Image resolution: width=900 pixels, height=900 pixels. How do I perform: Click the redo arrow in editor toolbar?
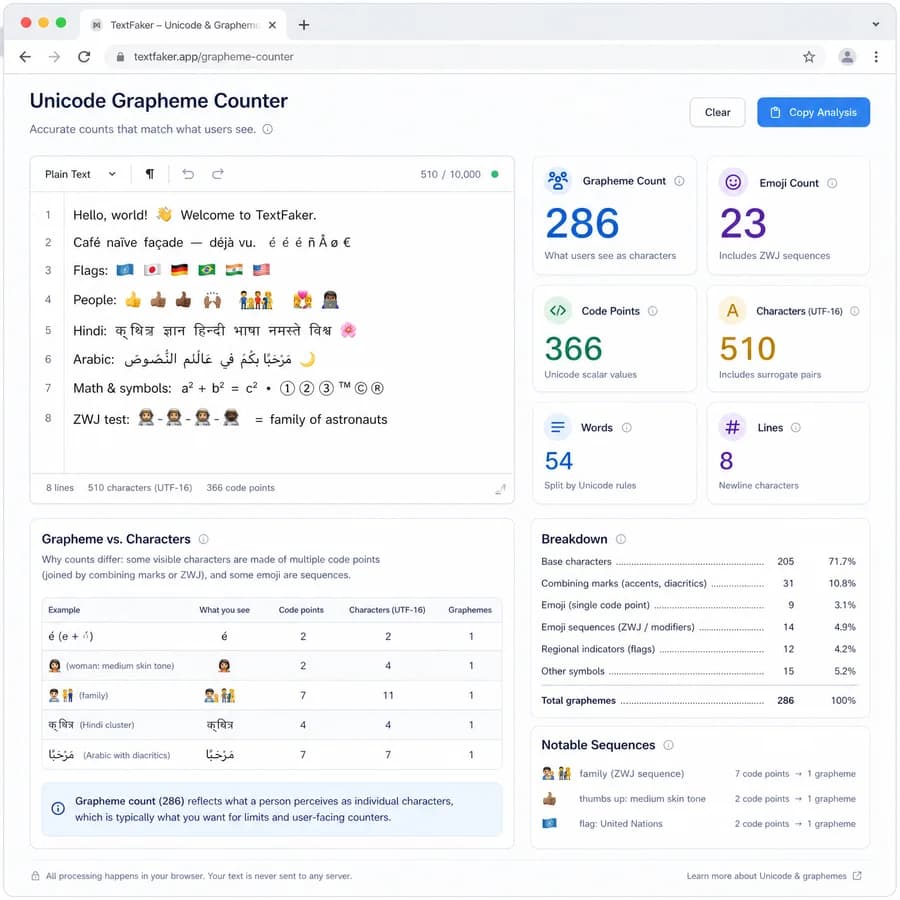(x=218, y=174)
